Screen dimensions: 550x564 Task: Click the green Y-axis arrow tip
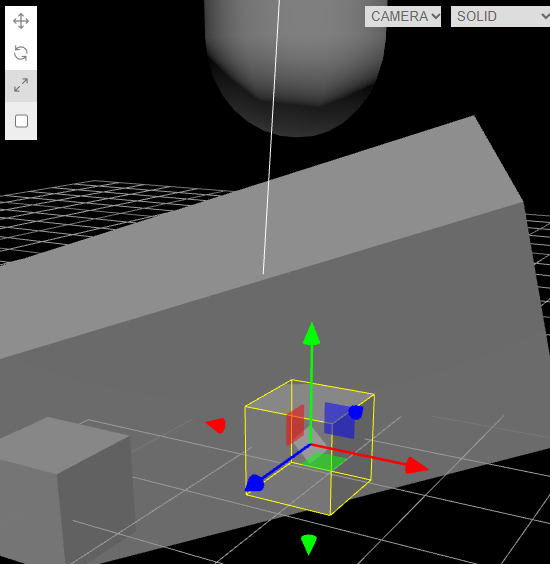(312, 333)
